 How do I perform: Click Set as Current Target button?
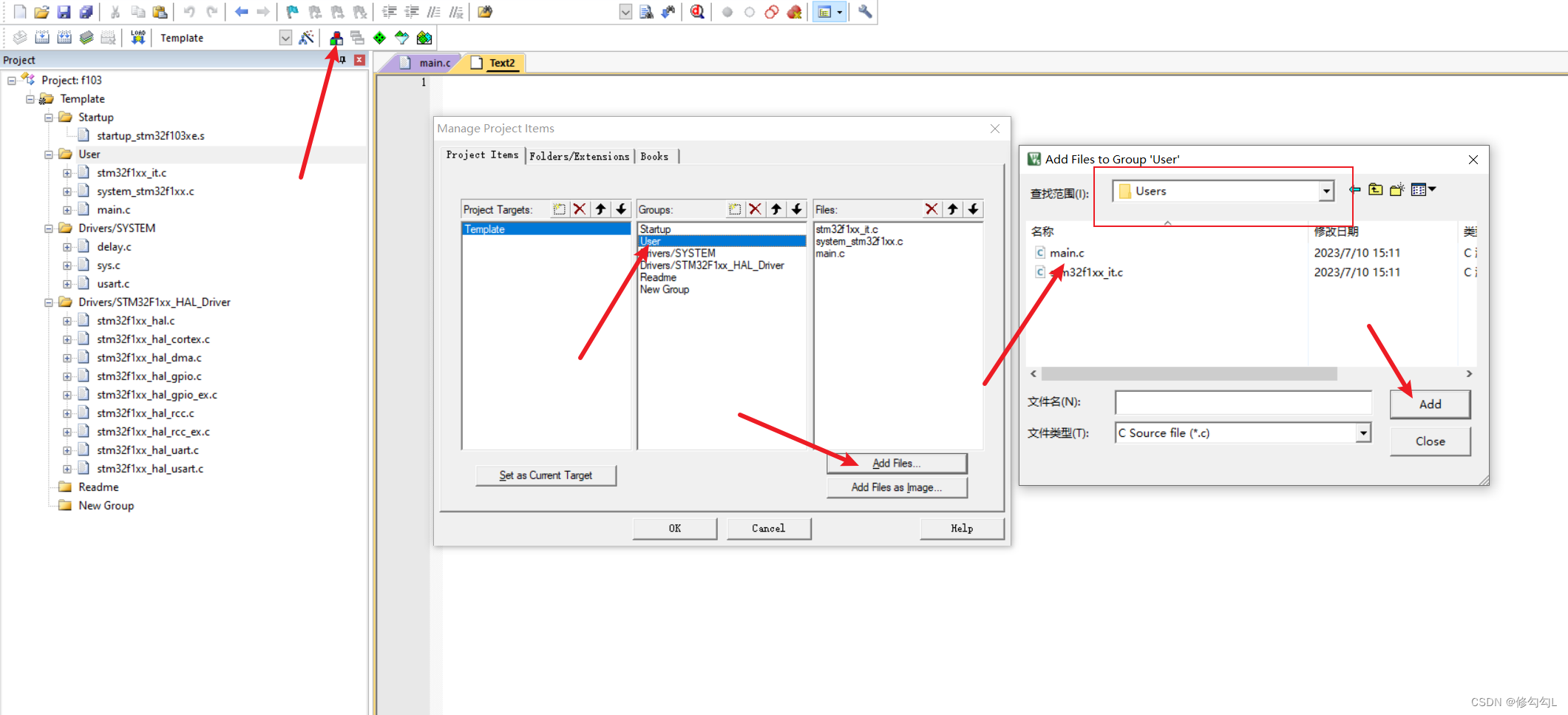point(546,475)
